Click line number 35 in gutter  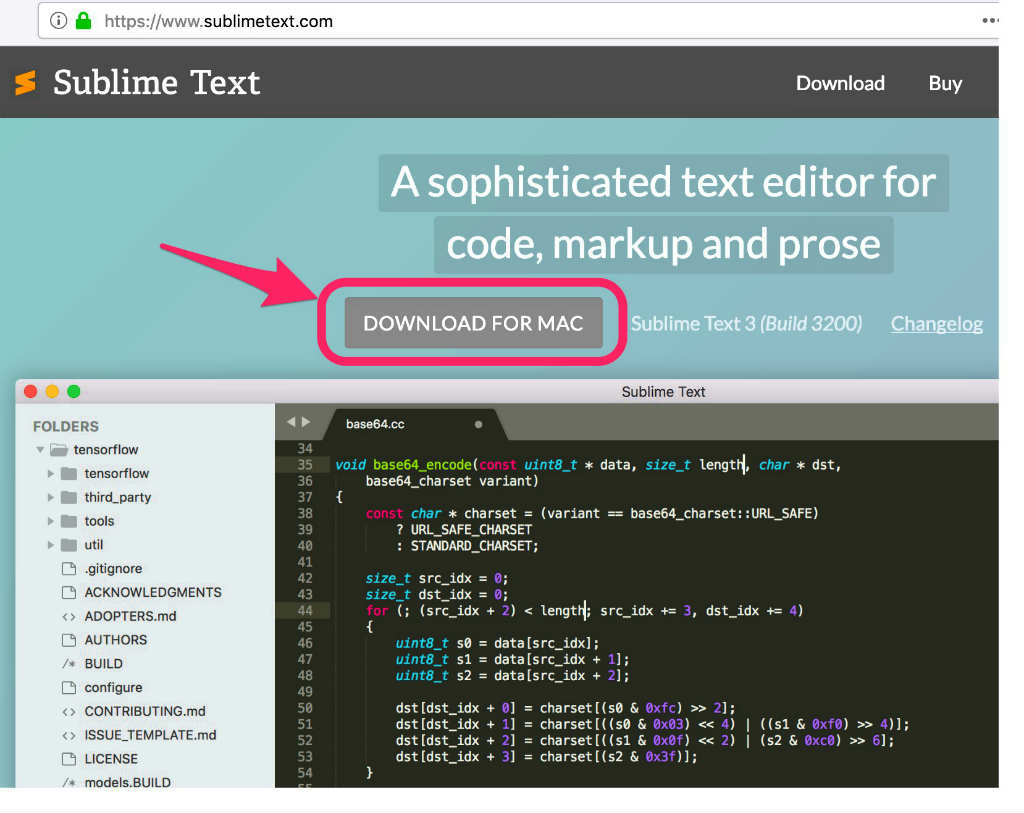305,465
